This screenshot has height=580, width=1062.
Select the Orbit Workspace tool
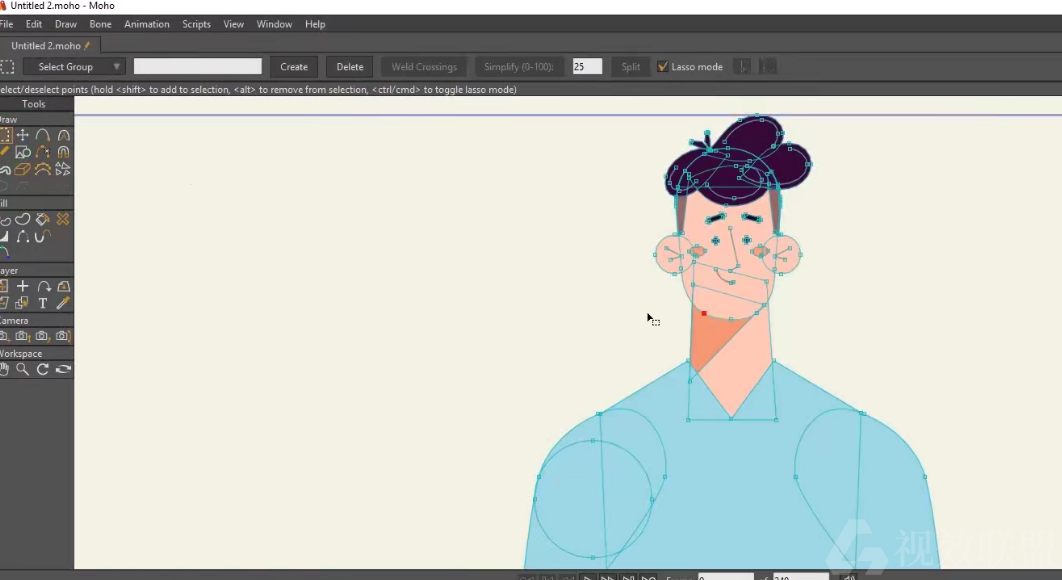tap(63, 369)
